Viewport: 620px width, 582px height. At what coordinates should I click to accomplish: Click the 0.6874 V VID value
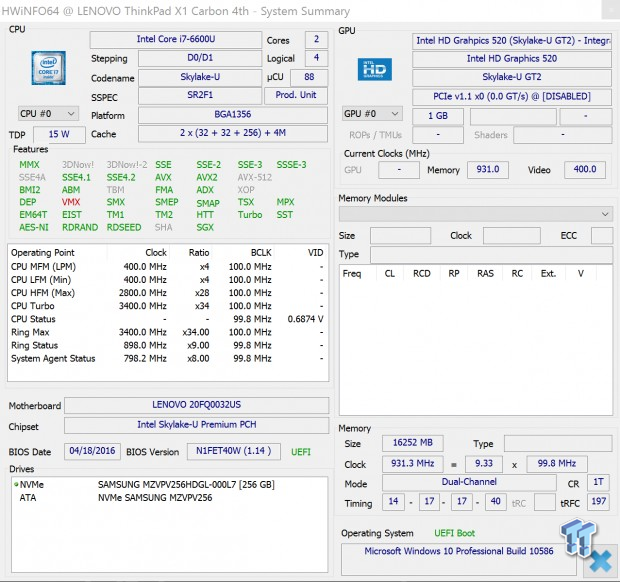pos(305,319)
